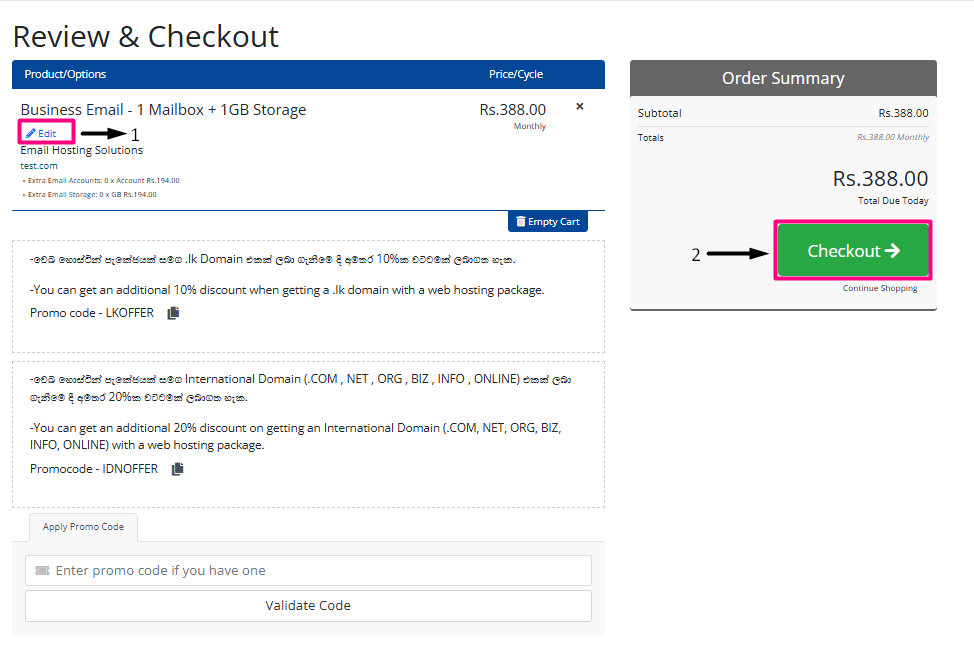Screen dimensions: 974x645
Task: Open the Apply Promo Code tab
Action: (83, 527)
